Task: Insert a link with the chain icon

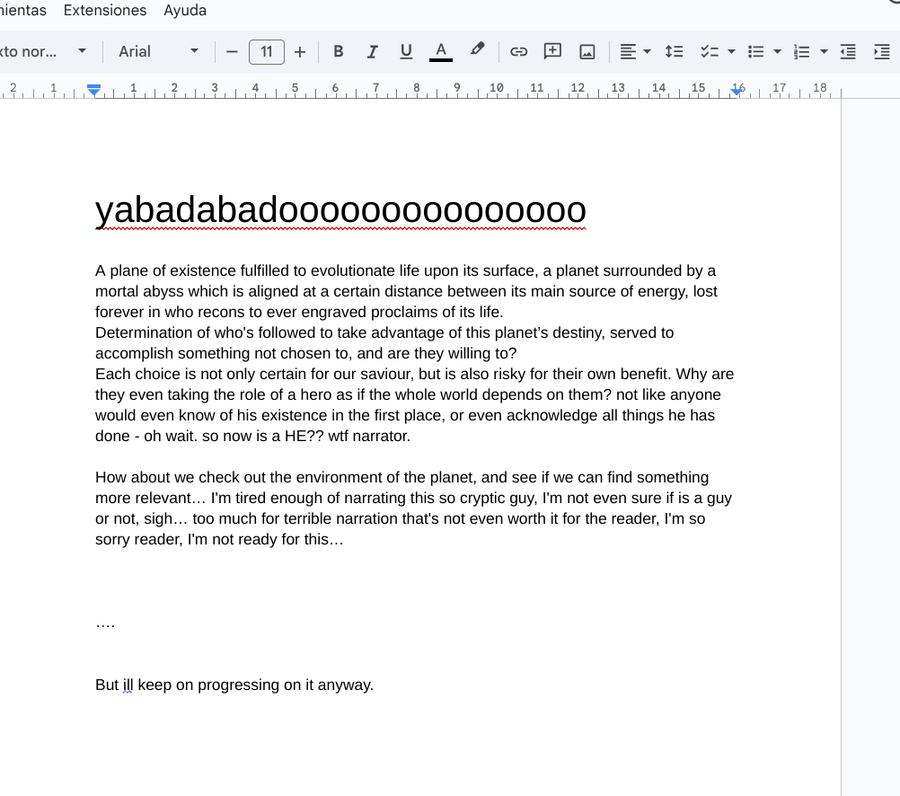Action: [518, 52]
